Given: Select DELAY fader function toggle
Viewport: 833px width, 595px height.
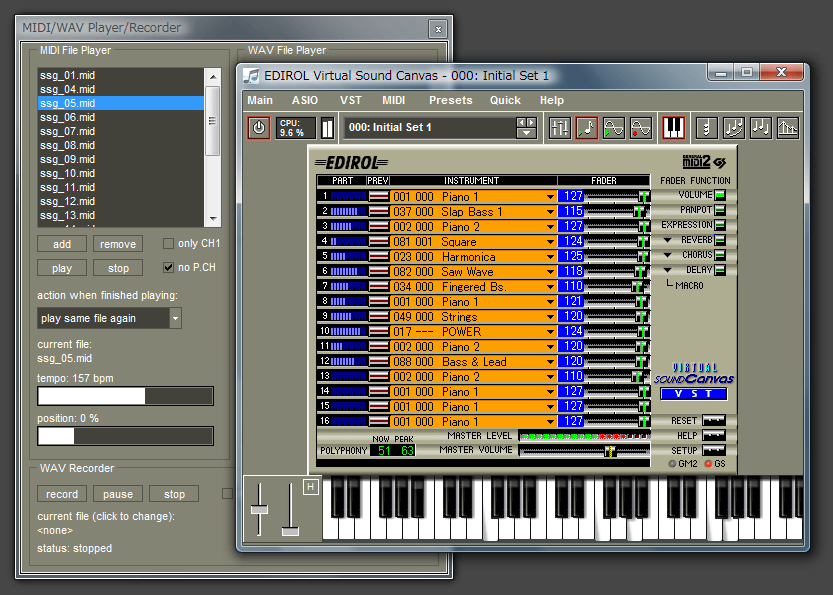Looking at the screenshot, I should (720, 270).
